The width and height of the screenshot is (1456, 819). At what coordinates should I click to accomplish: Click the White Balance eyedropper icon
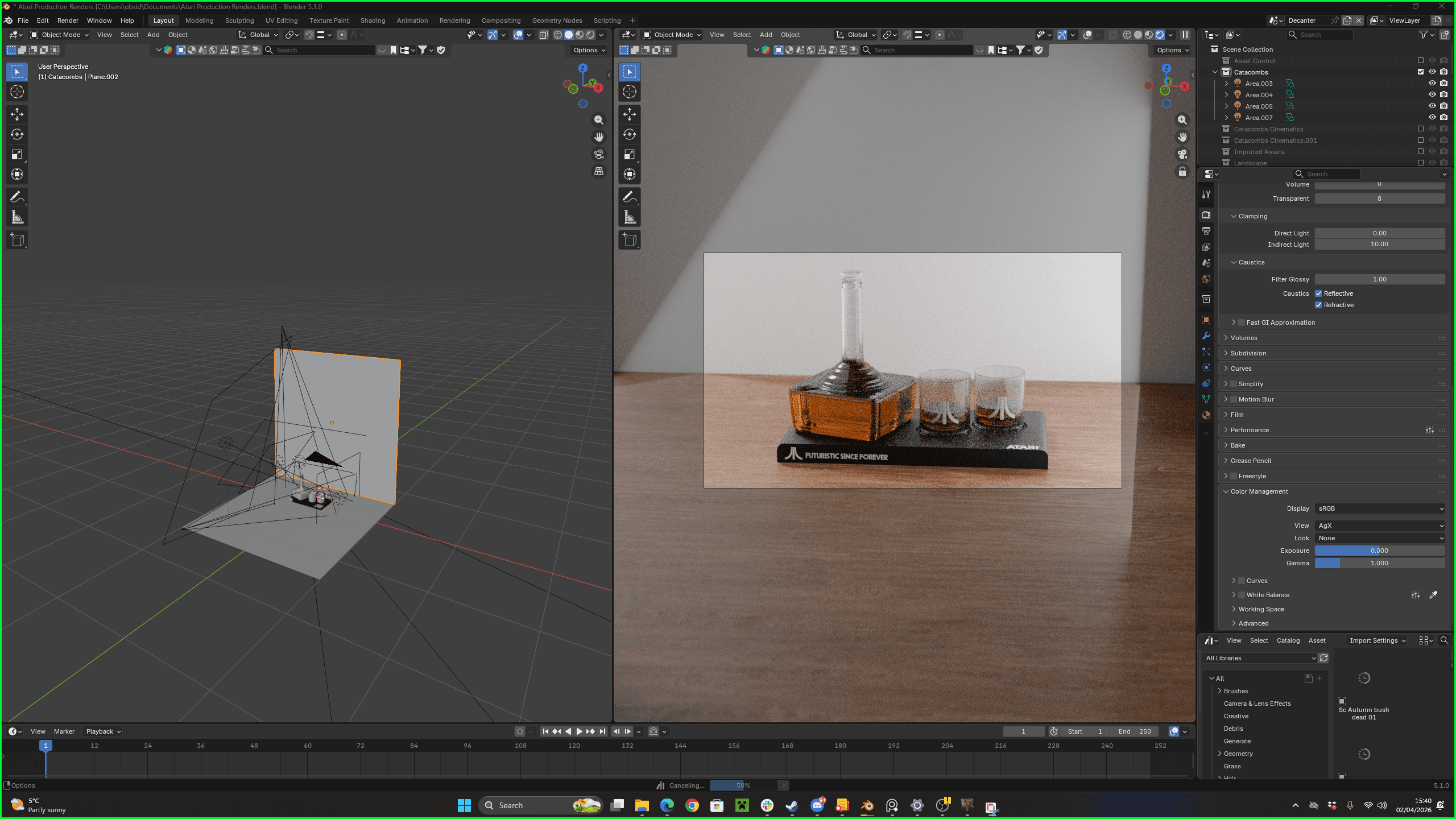pos(1433,595)
